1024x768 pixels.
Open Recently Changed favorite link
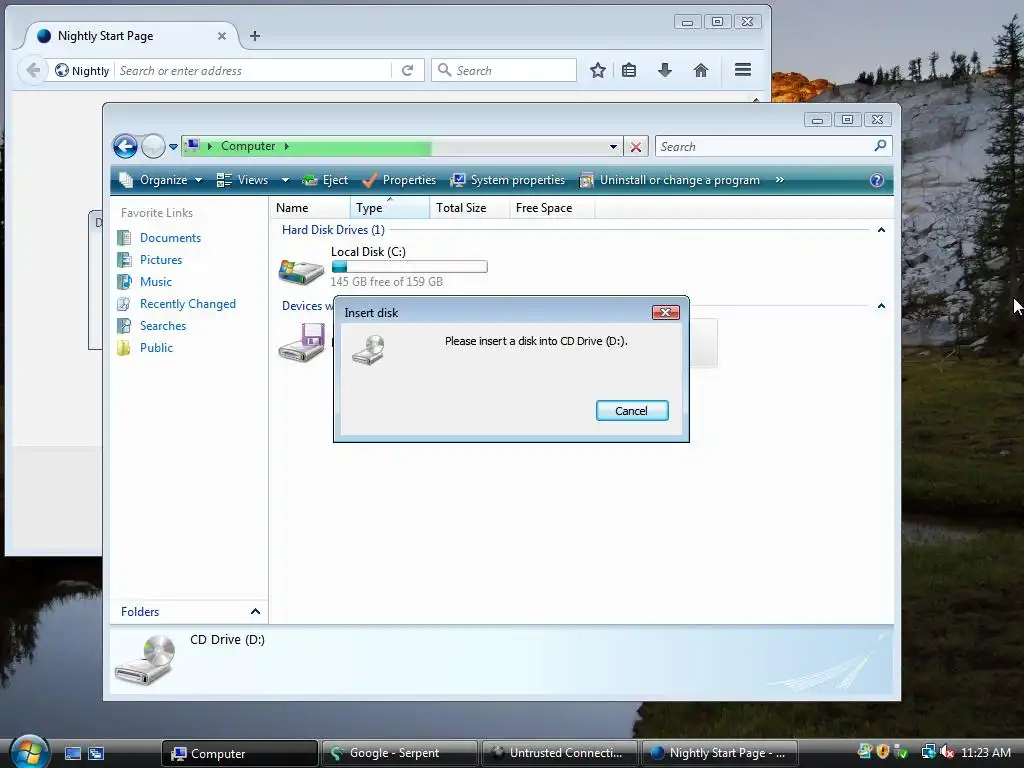(x=187, y=304)
